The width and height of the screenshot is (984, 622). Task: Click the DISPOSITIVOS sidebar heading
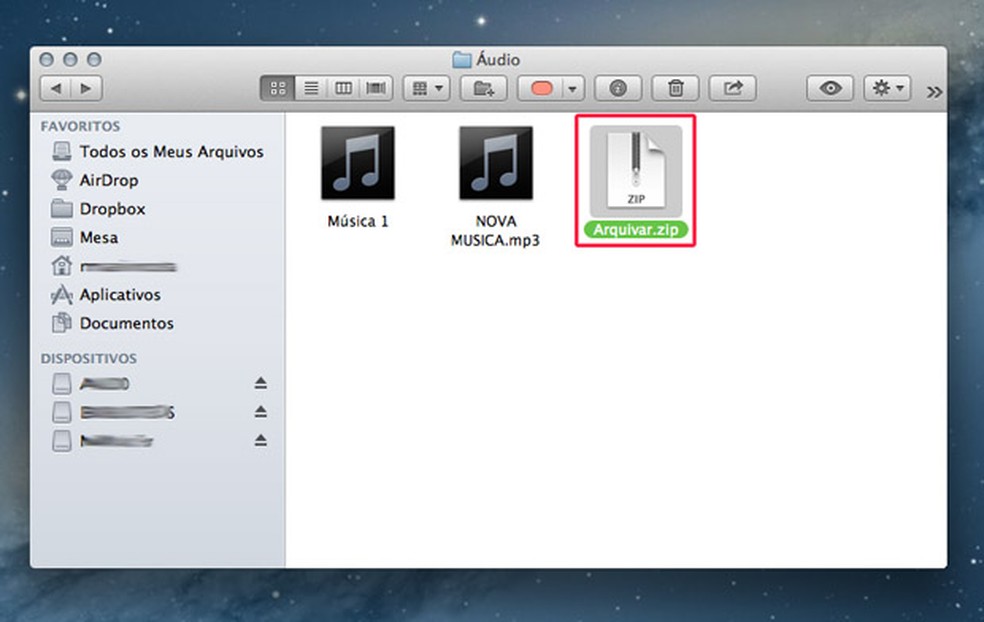point(88,358)
